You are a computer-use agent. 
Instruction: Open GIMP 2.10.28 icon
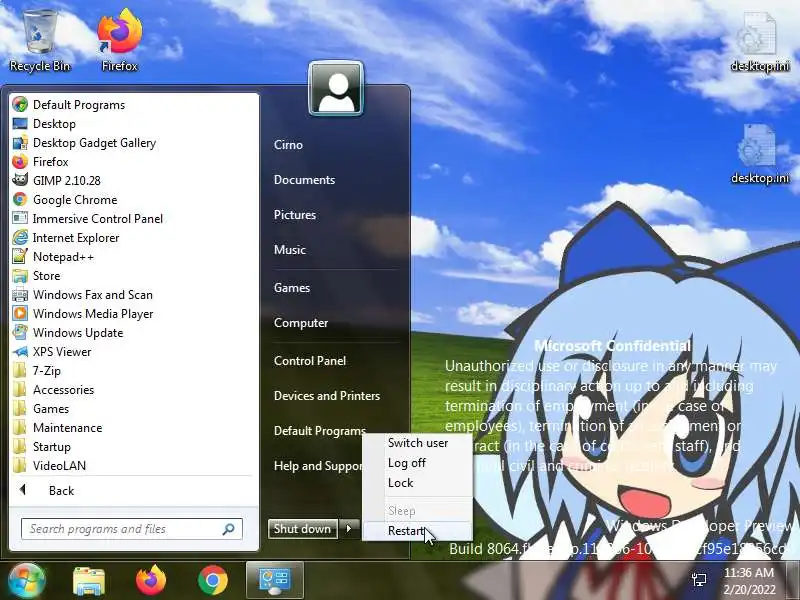[x=20, y=181]
